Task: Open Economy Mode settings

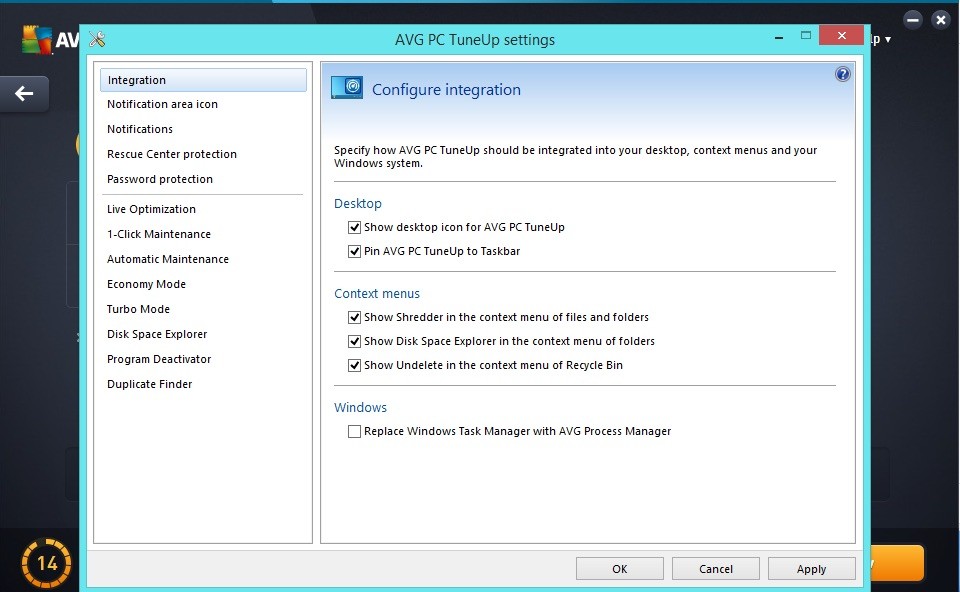Action: 146,285
